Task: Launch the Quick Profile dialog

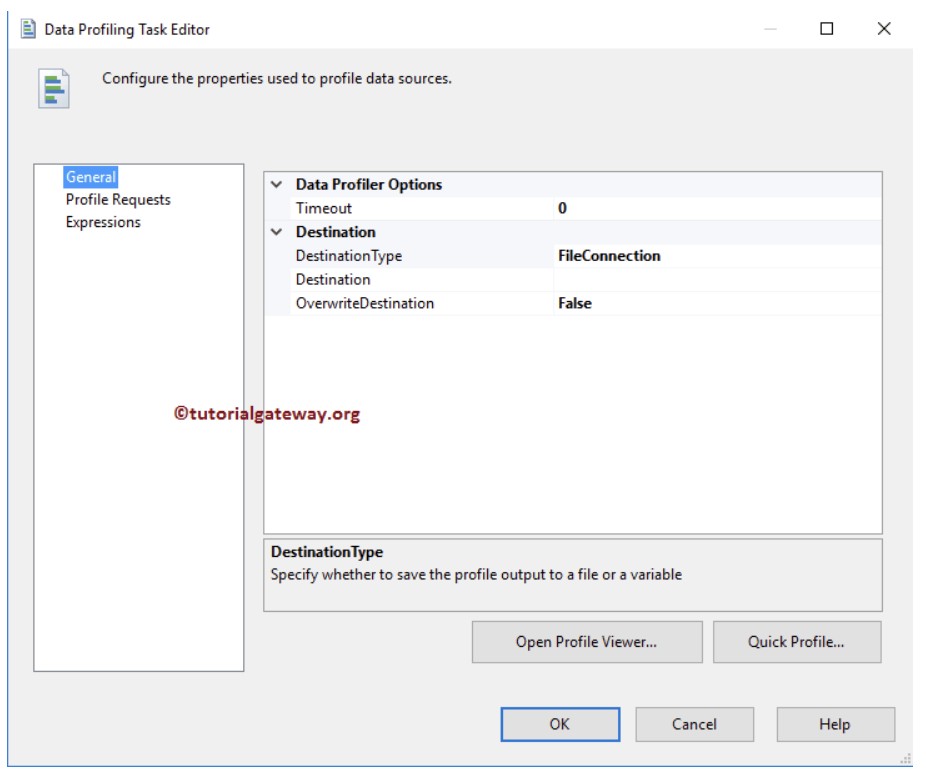Action: (797, 642)
